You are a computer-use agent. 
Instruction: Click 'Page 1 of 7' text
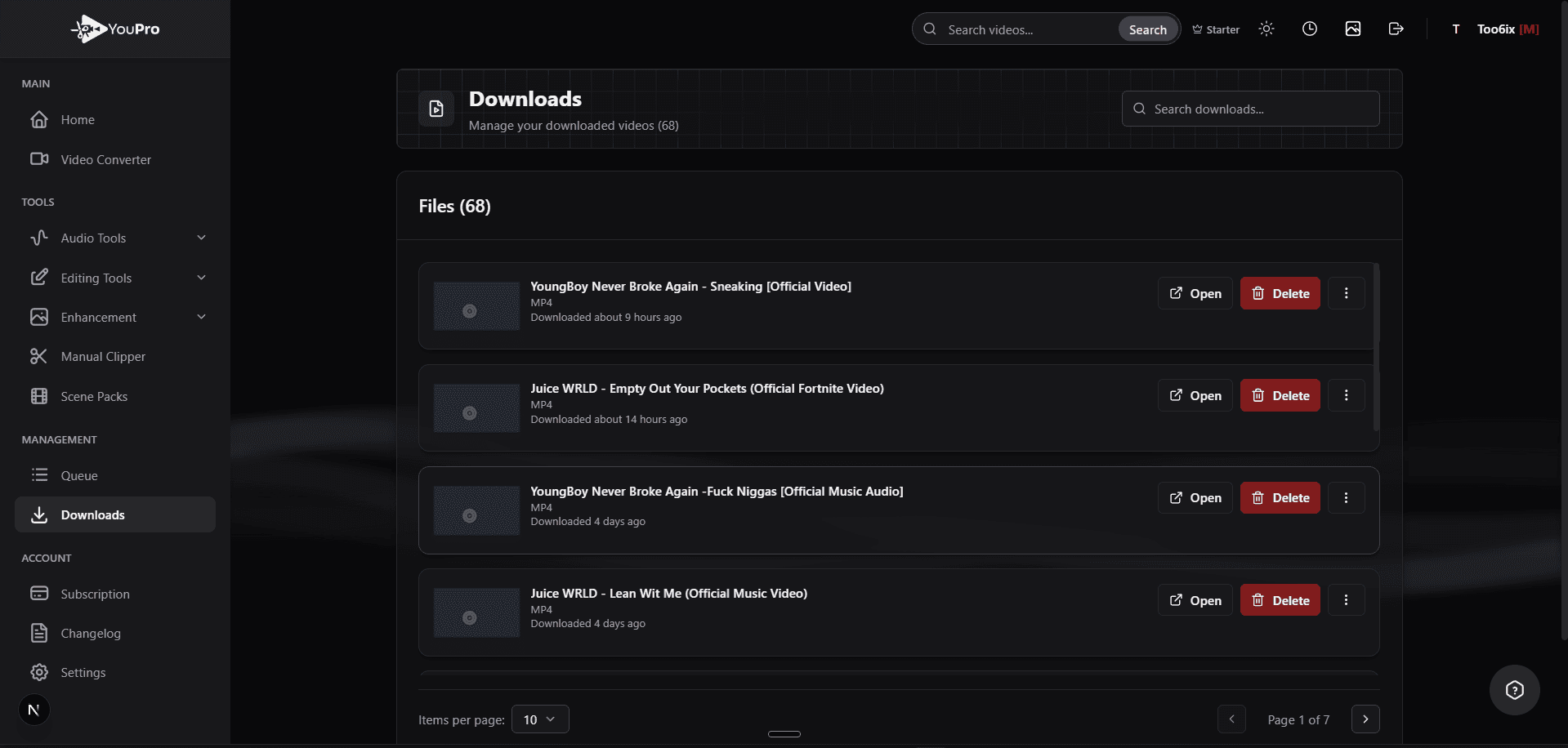(1298, 719)
